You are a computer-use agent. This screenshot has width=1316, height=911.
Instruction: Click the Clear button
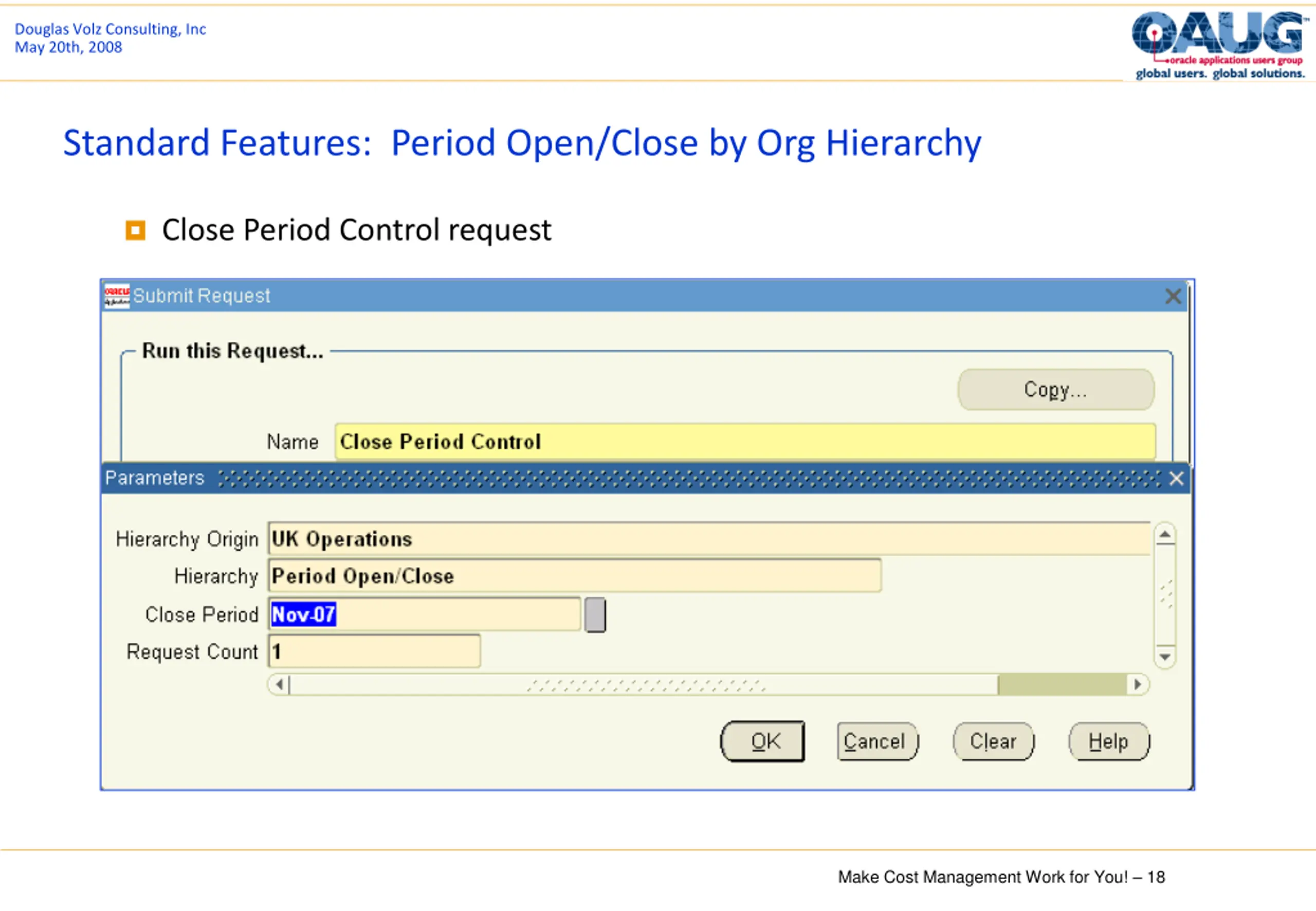pos(994,741)
